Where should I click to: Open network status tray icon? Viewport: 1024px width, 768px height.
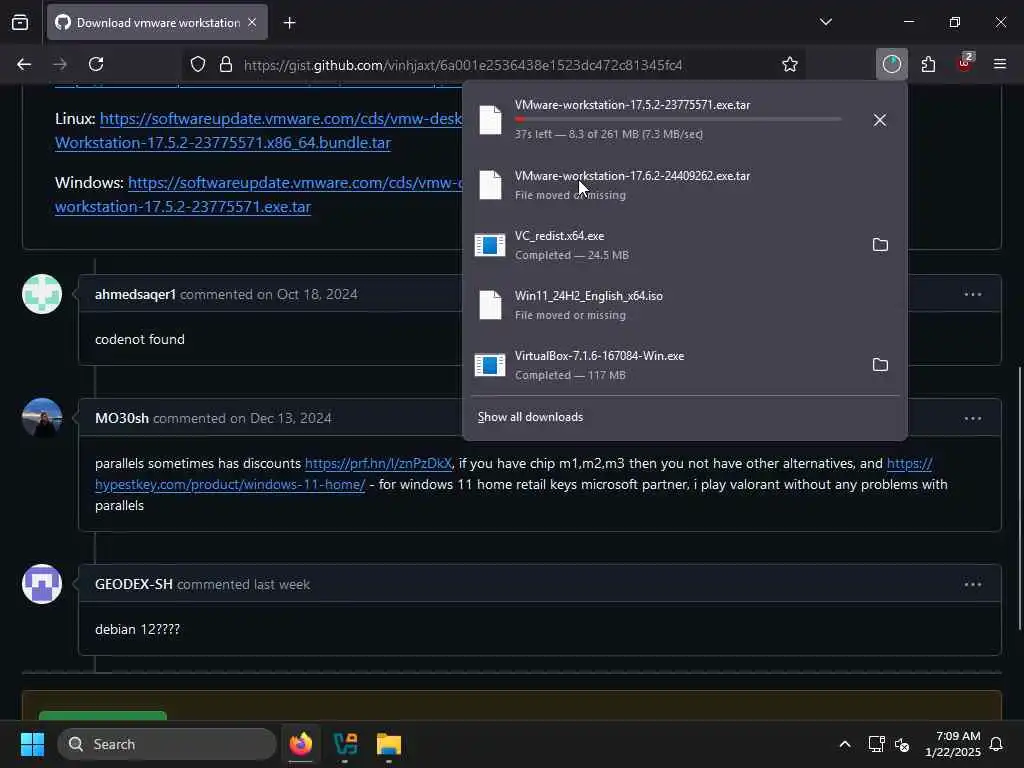click(876, 744)
